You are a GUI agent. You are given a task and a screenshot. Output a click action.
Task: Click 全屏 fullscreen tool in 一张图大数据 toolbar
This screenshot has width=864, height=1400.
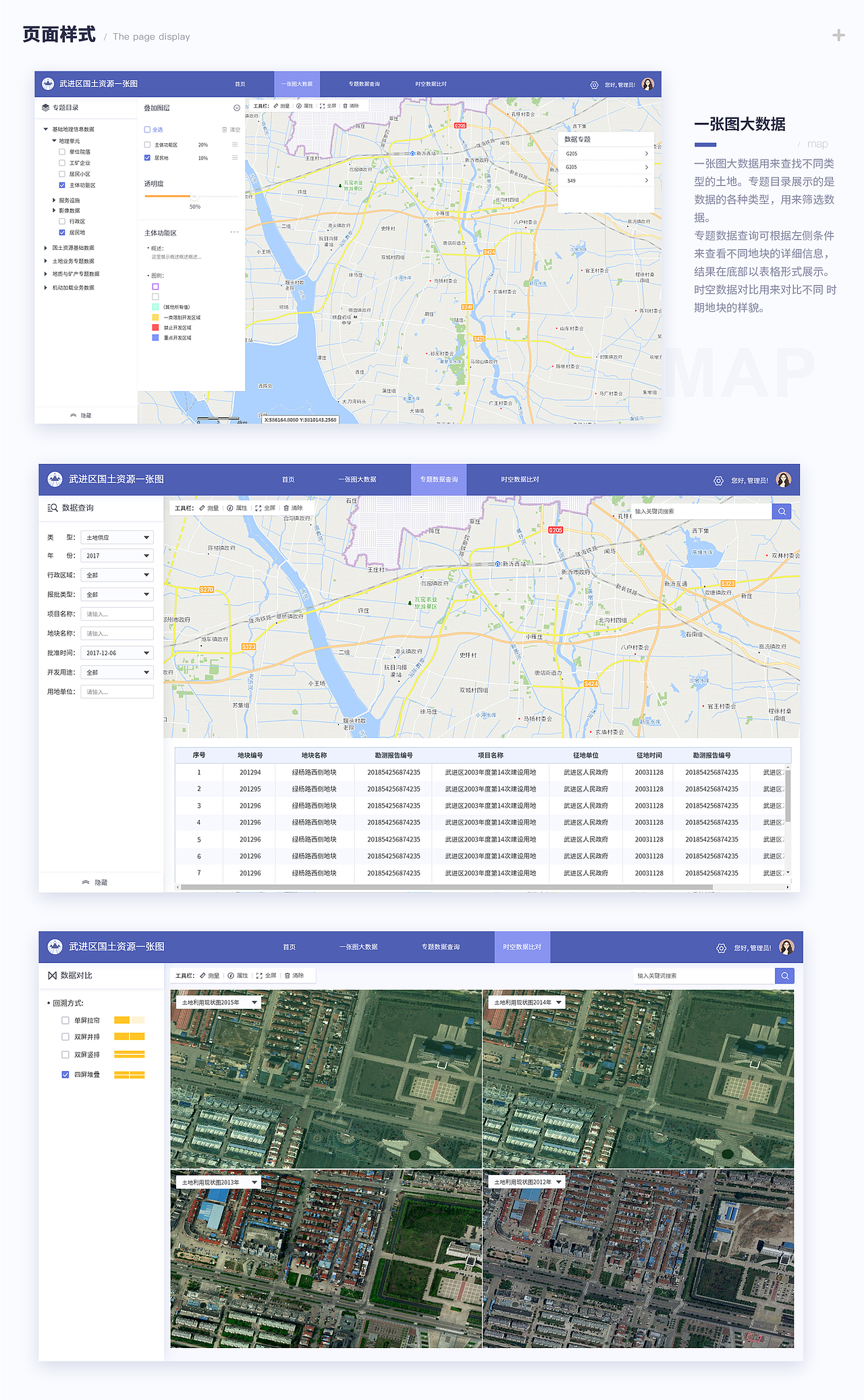tap(328, 106)
